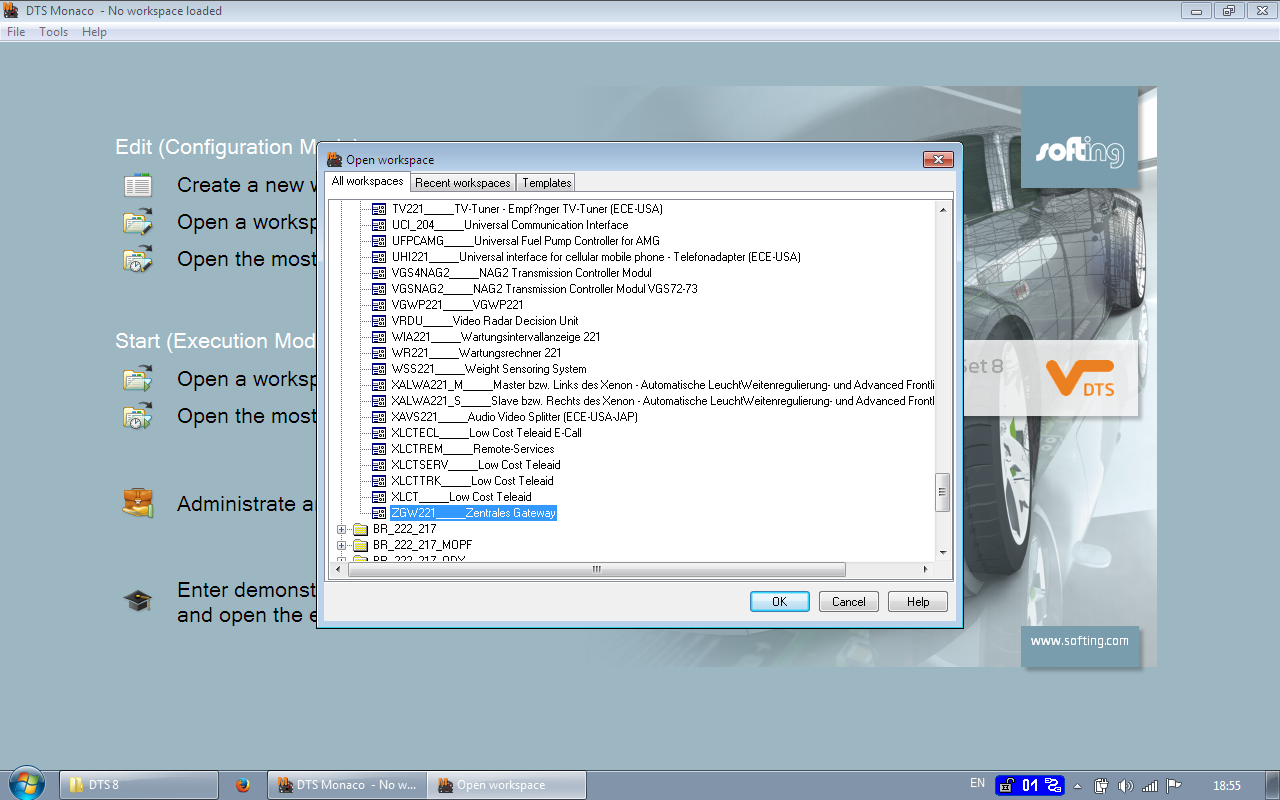The height and width of the screenshot is (800, 1280).
Task: Click the BR_222_217 folder icon
Action: coord(360,529)
